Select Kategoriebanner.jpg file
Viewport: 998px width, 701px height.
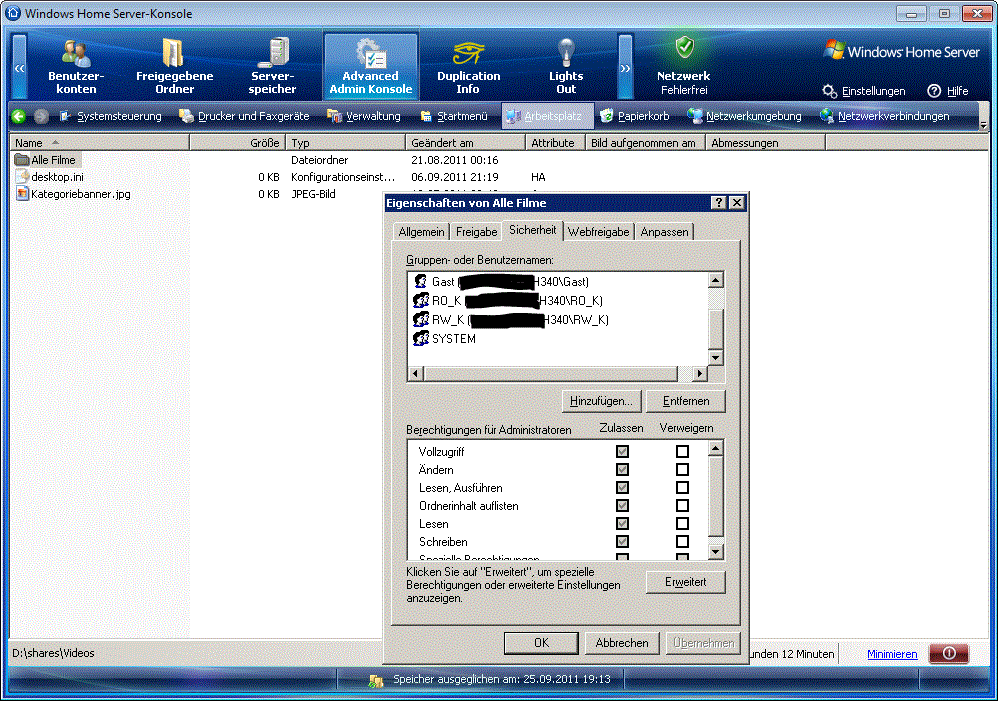click(73, 194)
